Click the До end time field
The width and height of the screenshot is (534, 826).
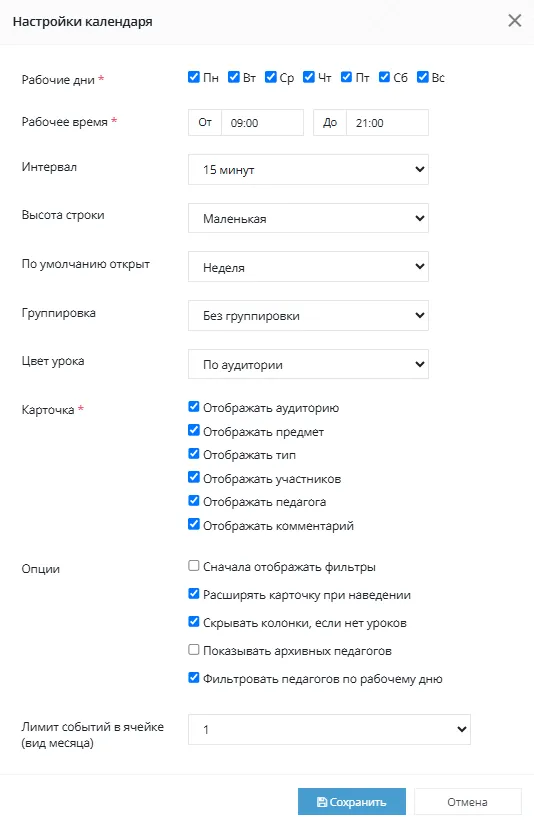387,123
